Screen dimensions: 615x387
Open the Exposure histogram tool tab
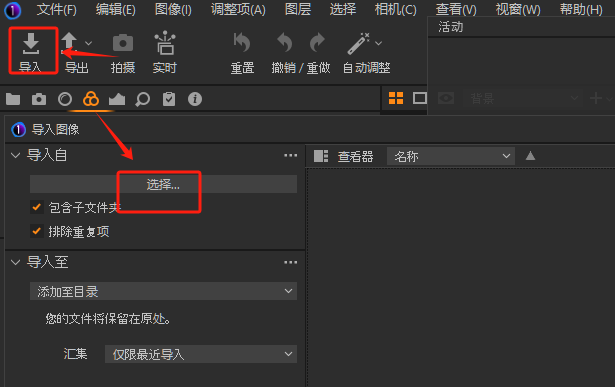point(117,100)
